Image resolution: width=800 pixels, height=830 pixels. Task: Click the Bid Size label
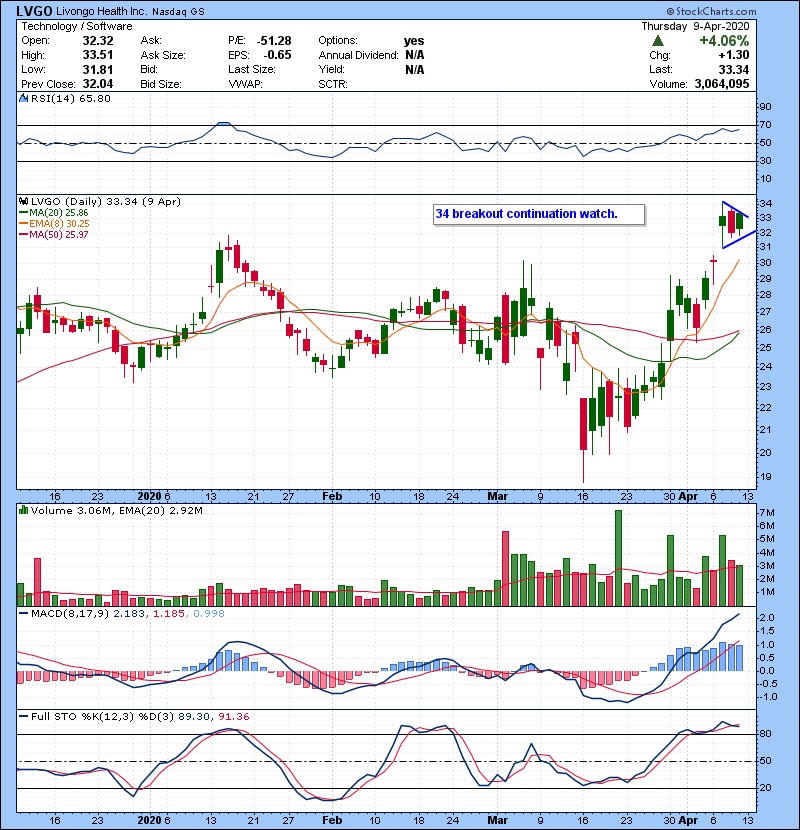click(x=161, y=84)
